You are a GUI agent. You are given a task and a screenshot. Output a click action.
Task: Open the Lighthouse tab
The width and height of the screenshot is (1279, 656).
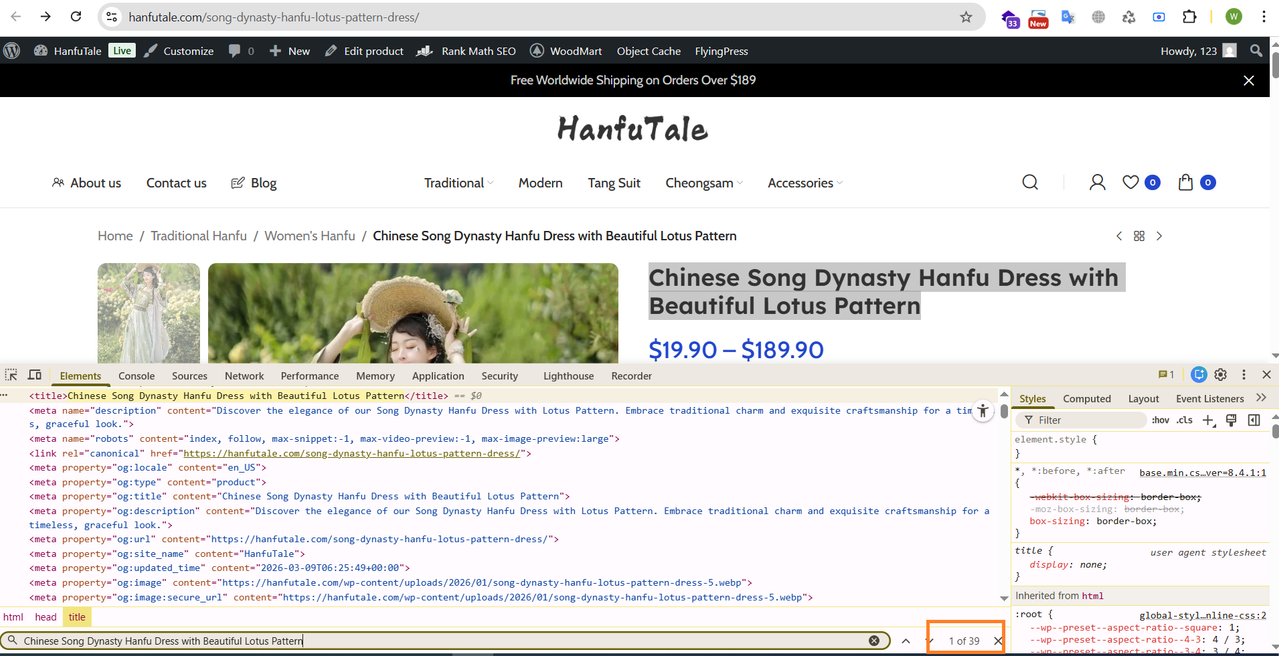tap(568, 376)
